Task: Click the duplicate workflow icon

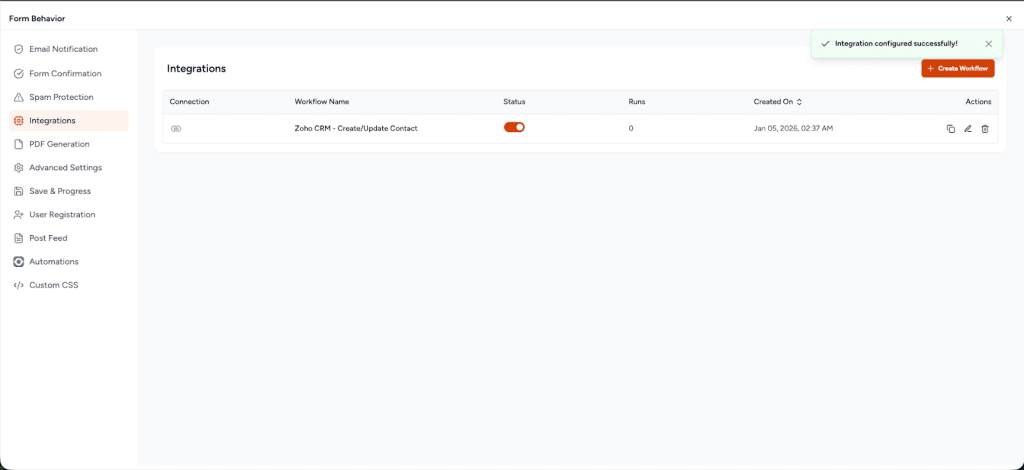Action: (951, 129)
